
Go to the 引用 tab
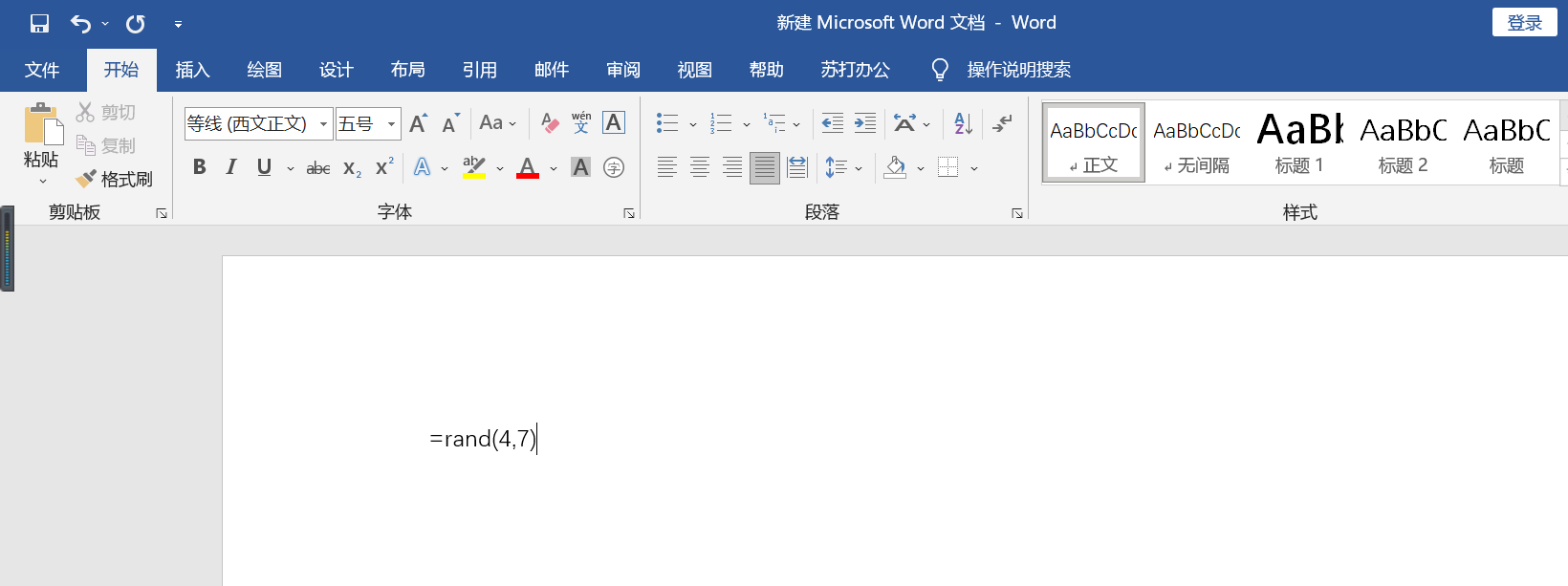pos(479,70)
